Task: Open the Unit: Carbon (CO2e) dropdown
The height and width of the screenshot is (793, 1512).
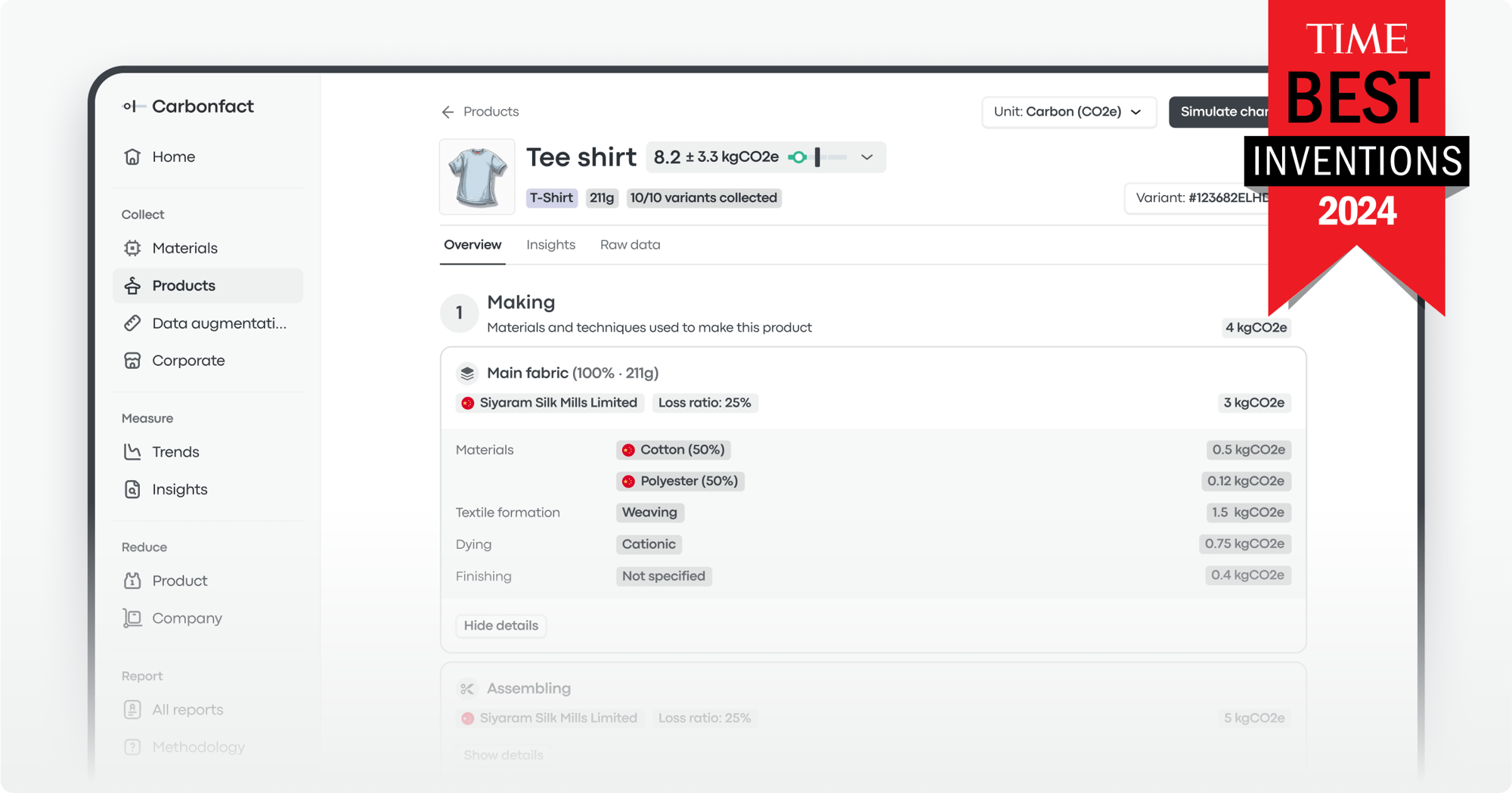Action: point(1069,112)
